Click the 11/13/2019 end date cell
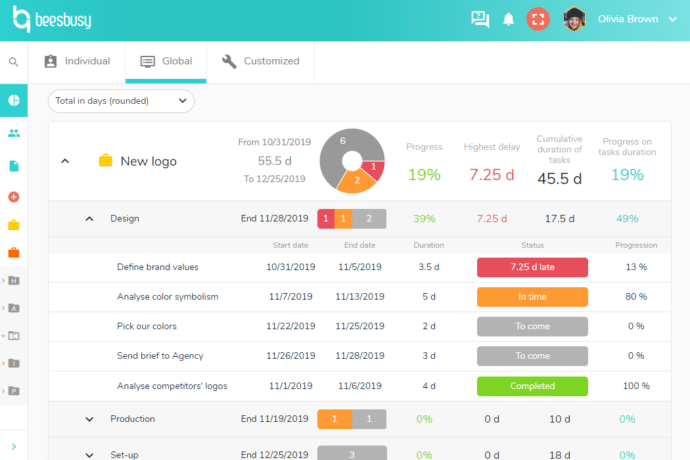690x460 pixels. (x=360, y=297)
